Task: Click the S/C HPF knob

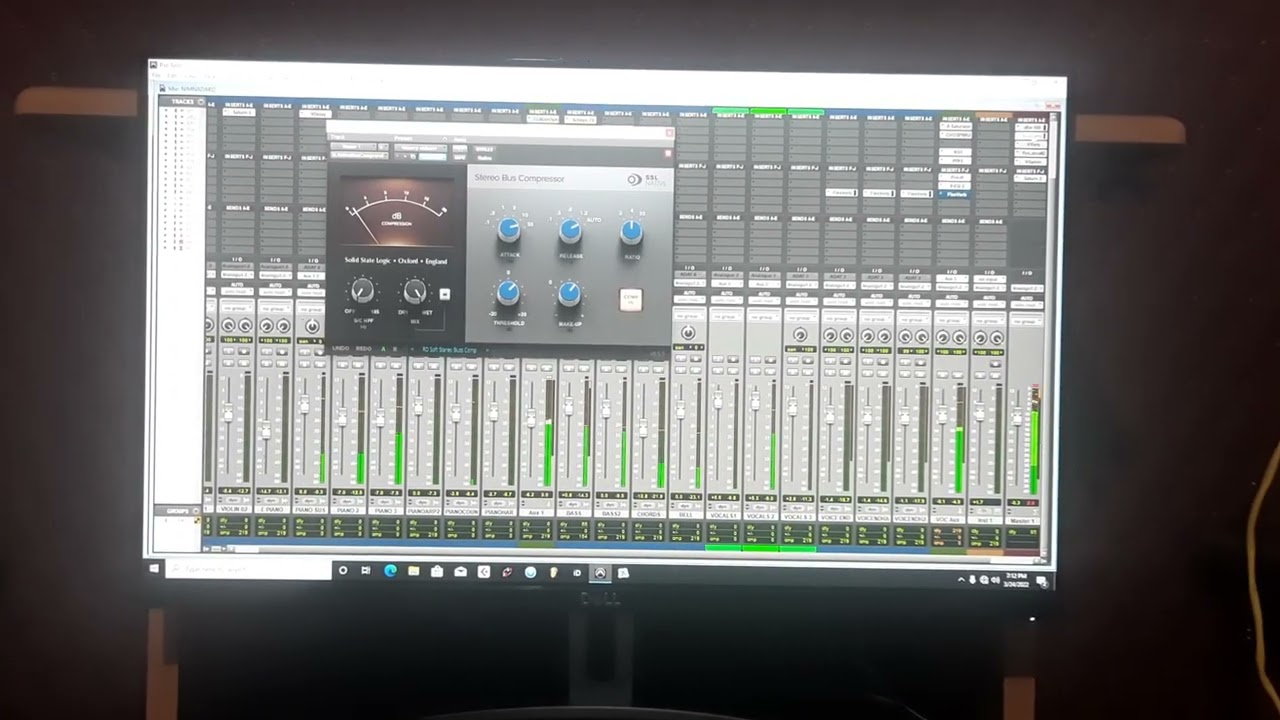Action: [362, 291]
